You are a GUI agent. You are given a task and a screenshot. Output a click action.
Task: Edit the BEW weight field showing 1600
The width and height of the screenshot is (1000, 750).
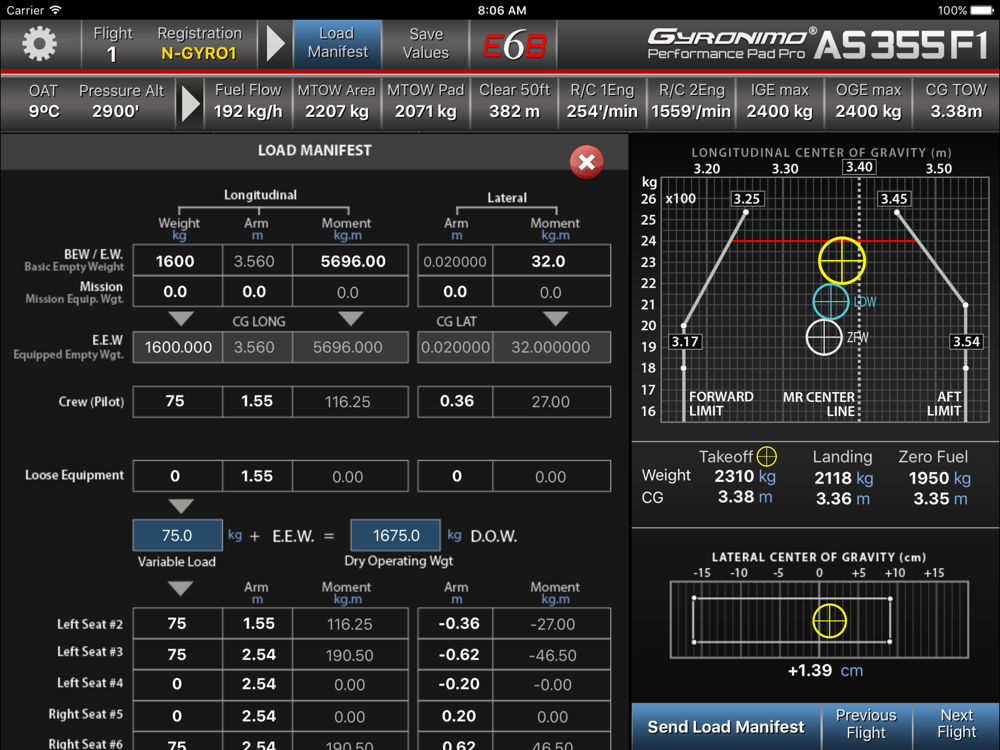(x=177, y=261)
